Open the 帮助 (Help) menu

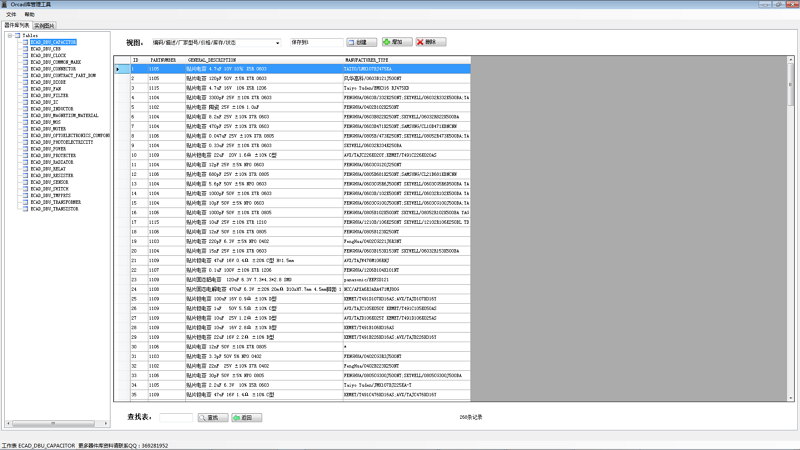pos(29,15)
